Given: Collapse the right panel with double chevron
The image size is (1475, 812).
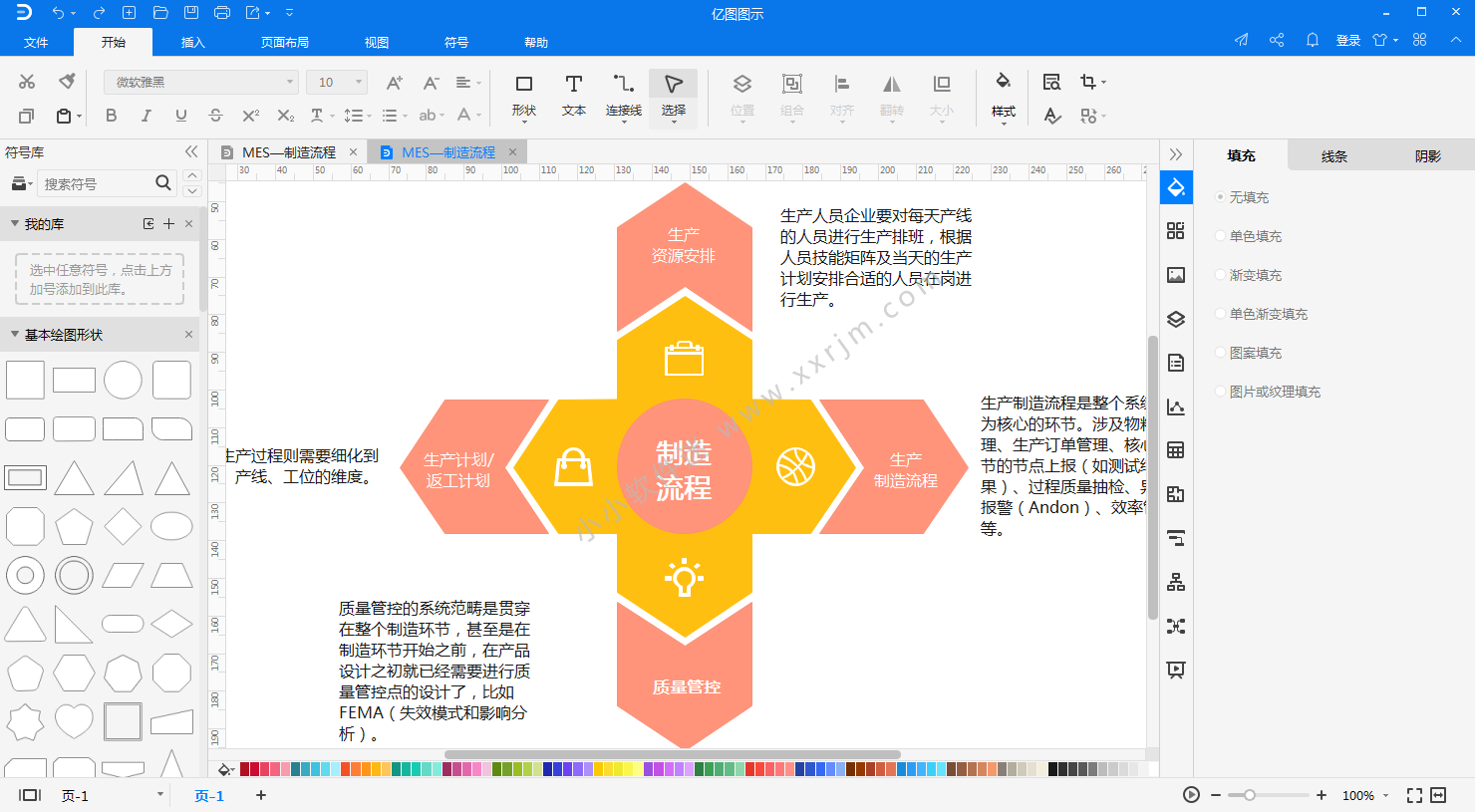Looking at the screenshot, I should 1176,154.
